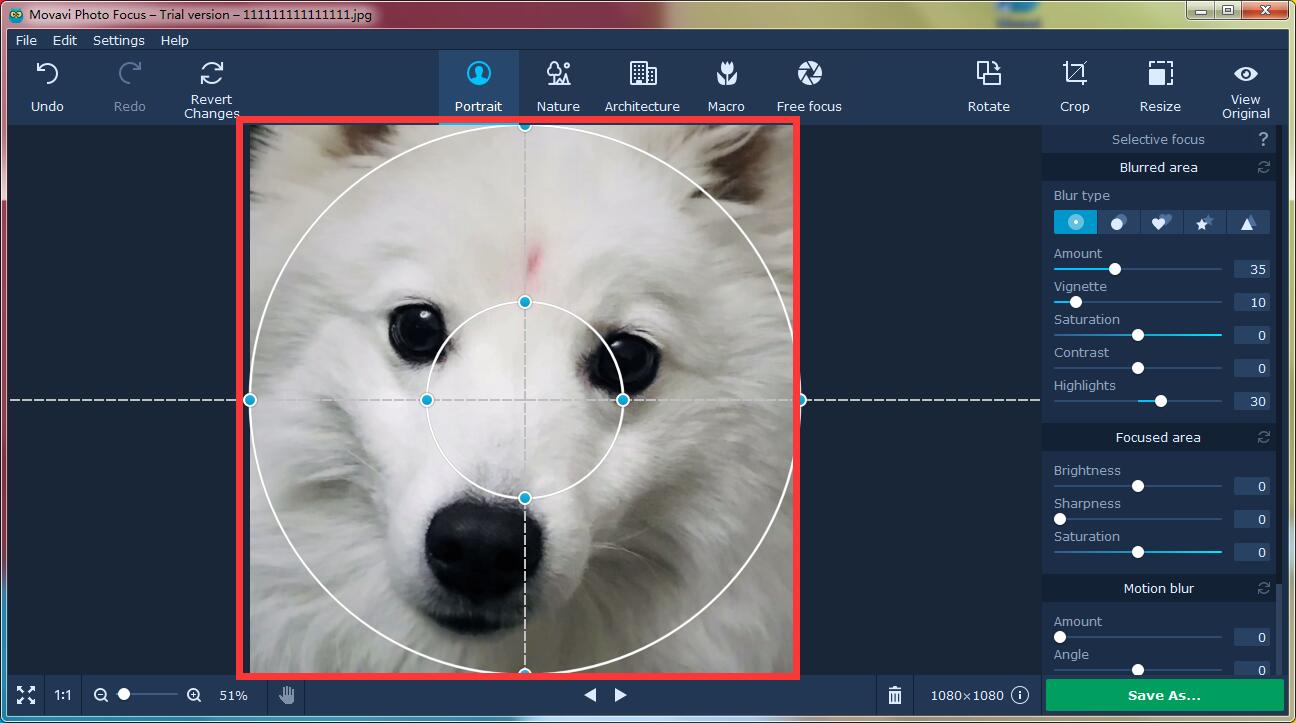The image size is (1296, 723).
Task: Click the Vignette value field 10
Action: (x=1251, y=302)
